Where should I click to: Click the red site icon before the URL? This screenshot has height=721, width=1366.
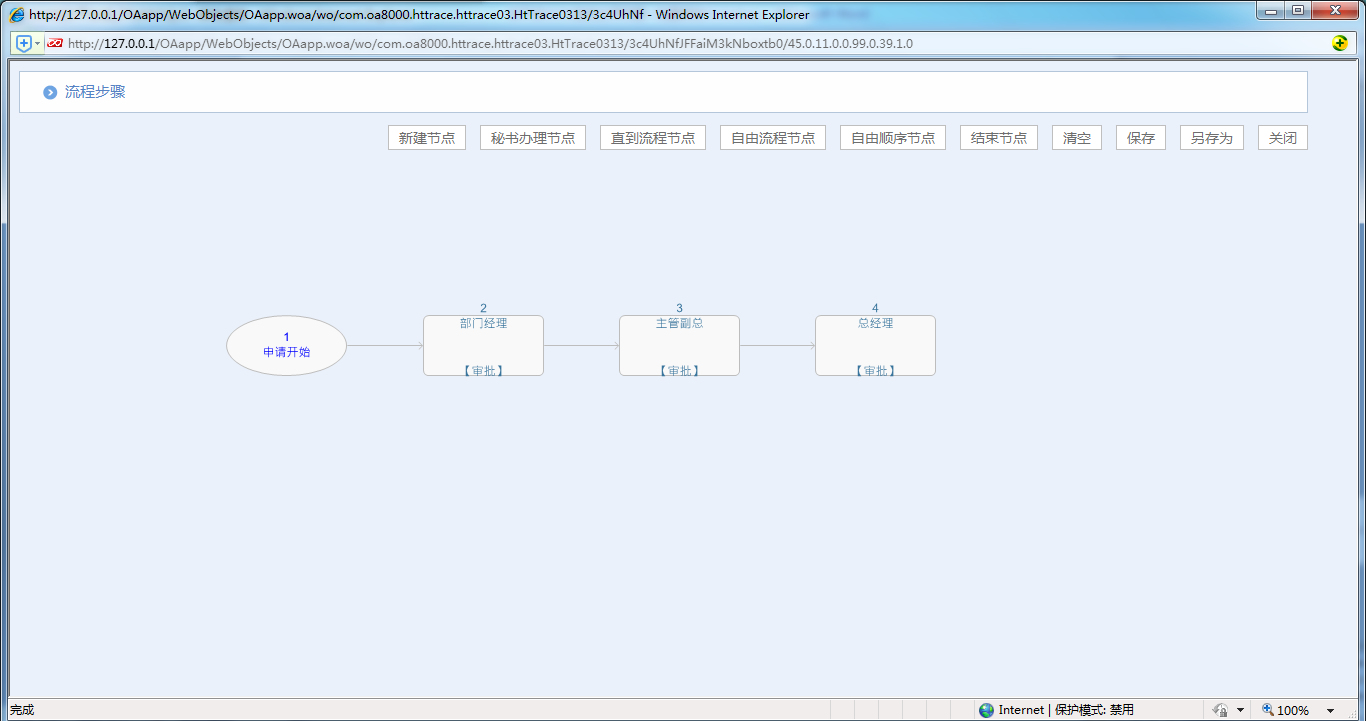pos(55,43)
